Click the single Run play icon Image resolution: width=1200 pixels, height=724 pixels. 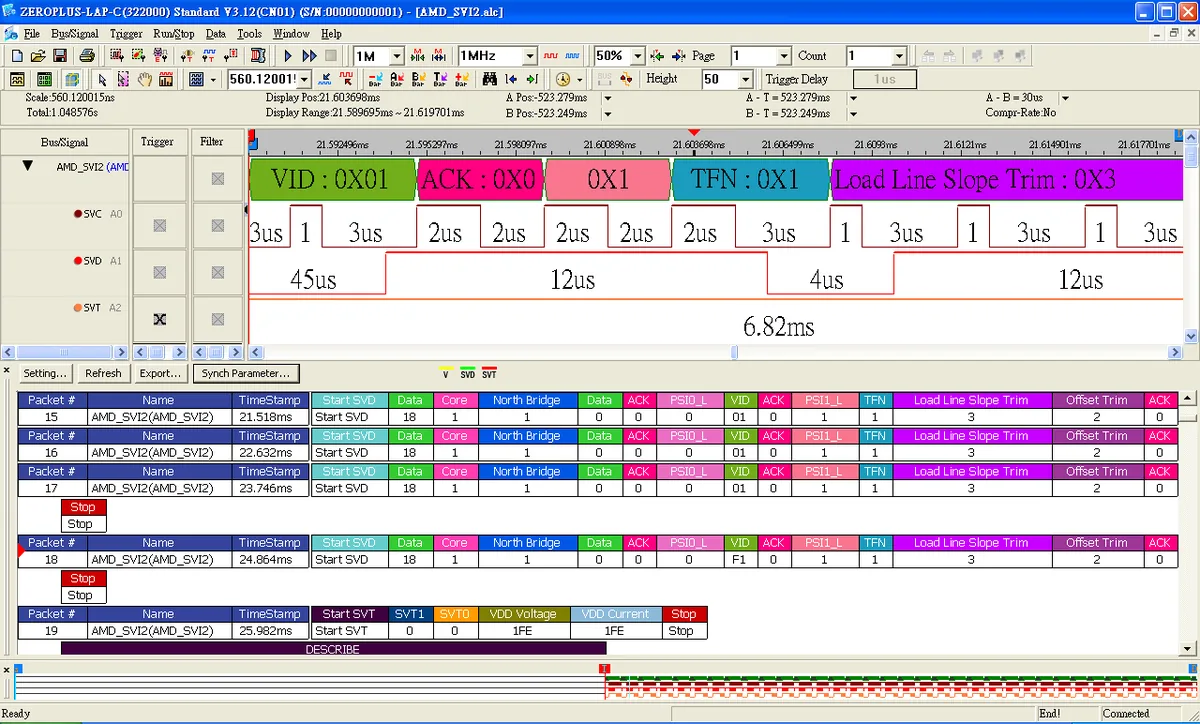pyautogui.click(x=288, y=56)
